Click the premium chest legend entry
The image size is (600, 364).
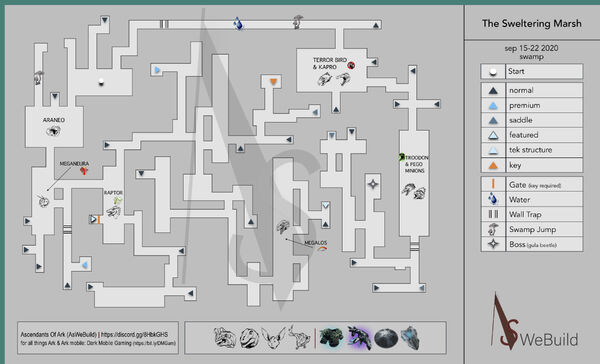(532, 105)
